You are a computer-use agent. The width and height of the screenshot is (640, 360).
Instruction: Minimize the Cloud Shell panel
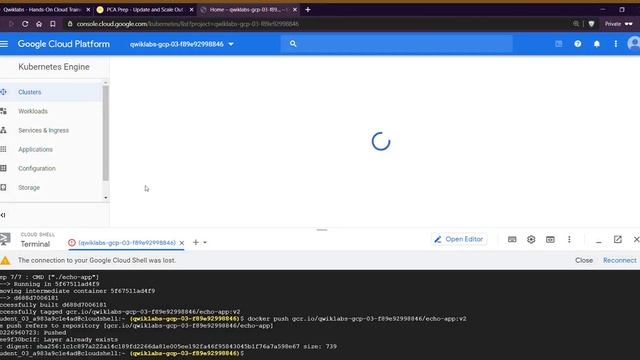pyautogui.click(x=599, y=241)
